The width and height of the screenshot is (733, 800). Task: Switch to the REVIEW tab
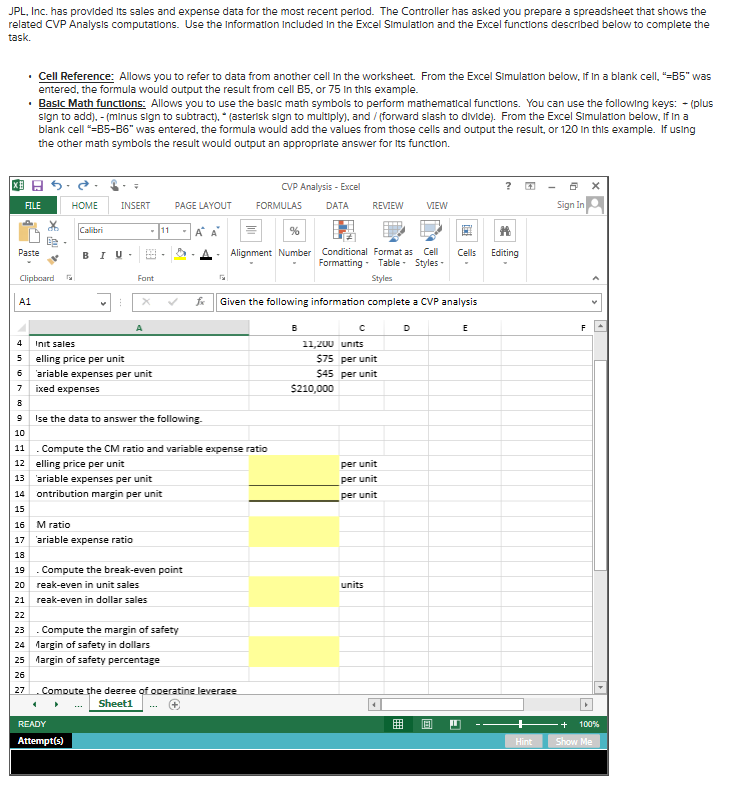pyautogui.click(x=388, y=206)
